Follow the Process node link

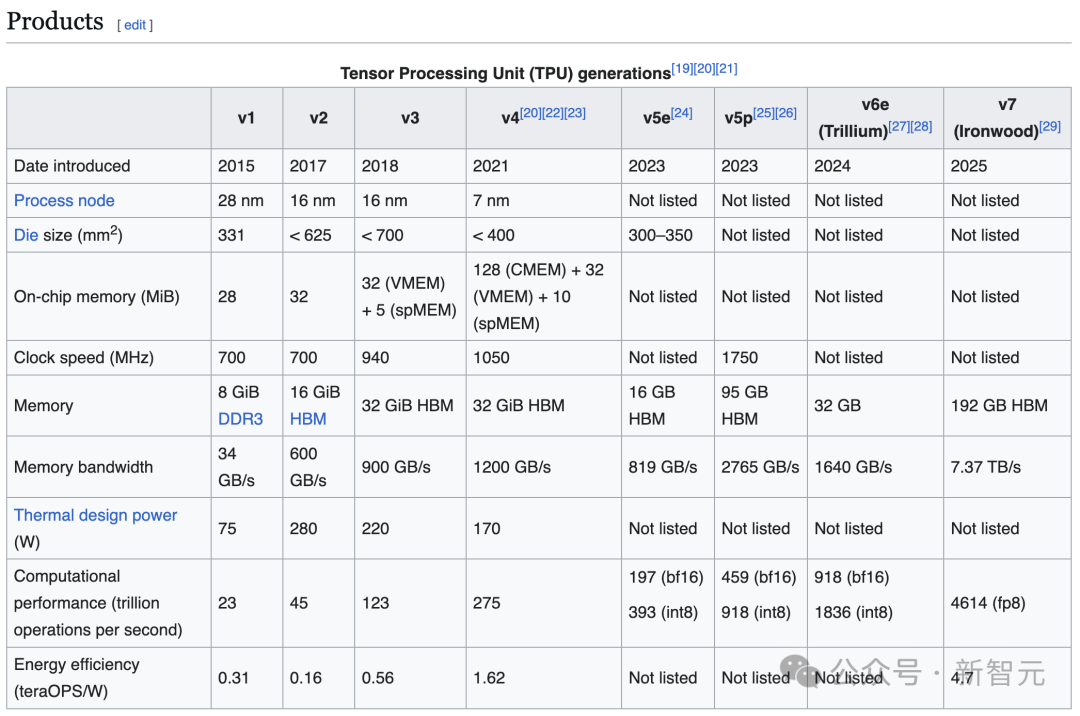(64, 201)
